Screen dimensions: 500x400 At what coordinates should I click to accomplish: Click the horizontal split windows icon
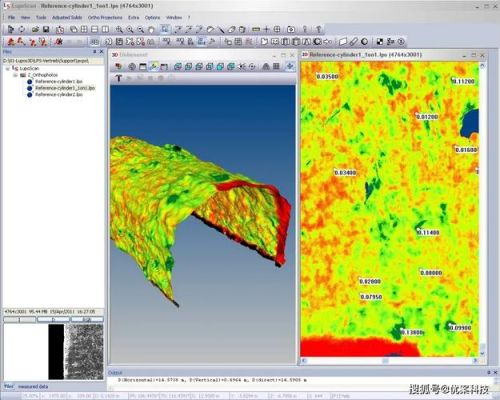95,29
